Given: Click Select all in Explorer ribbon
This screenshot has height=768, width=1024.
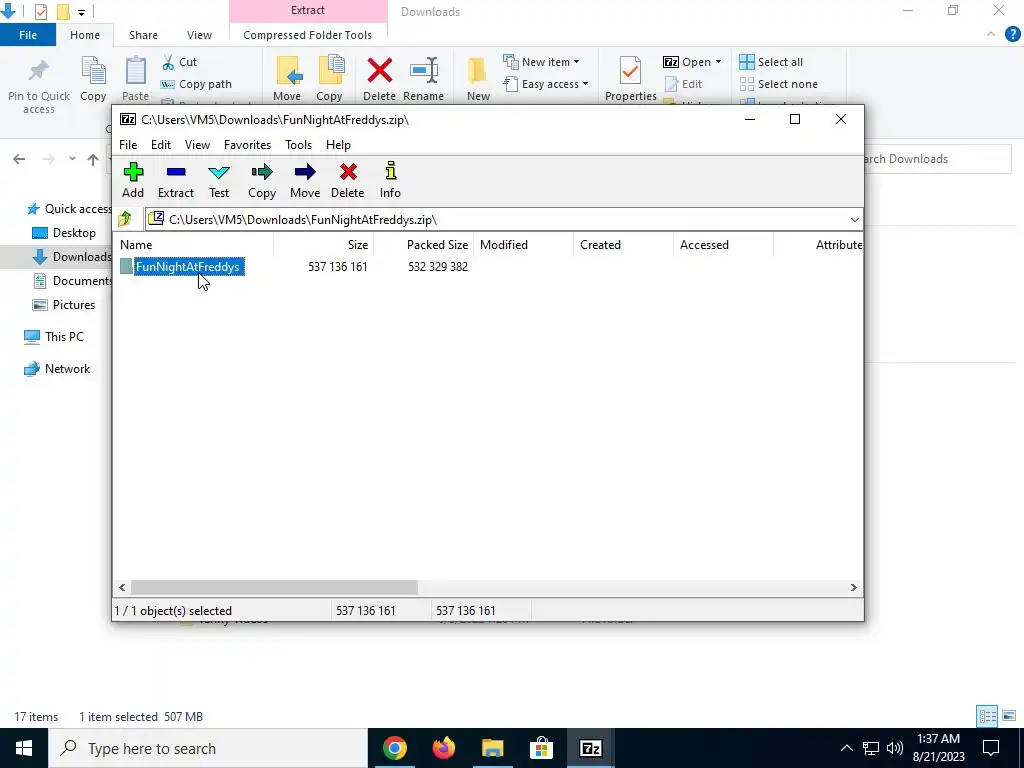Looking at the screenshot, I should point(771,62).
